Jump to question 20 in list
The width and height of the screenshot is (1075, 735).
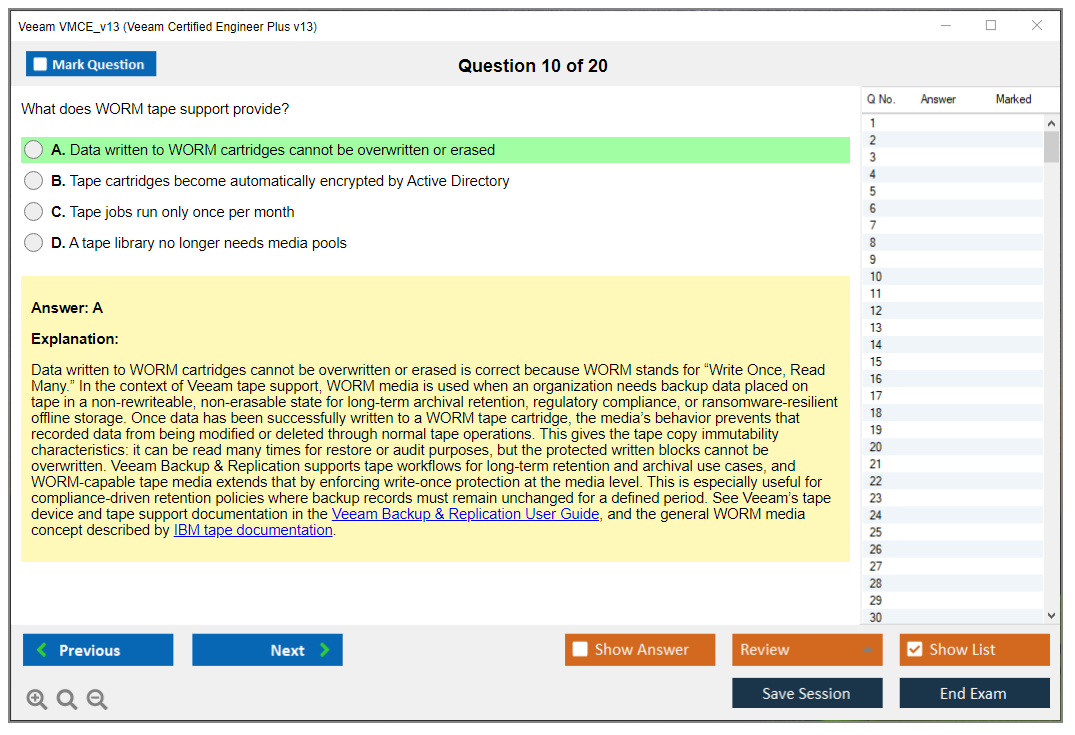[952, 447]
